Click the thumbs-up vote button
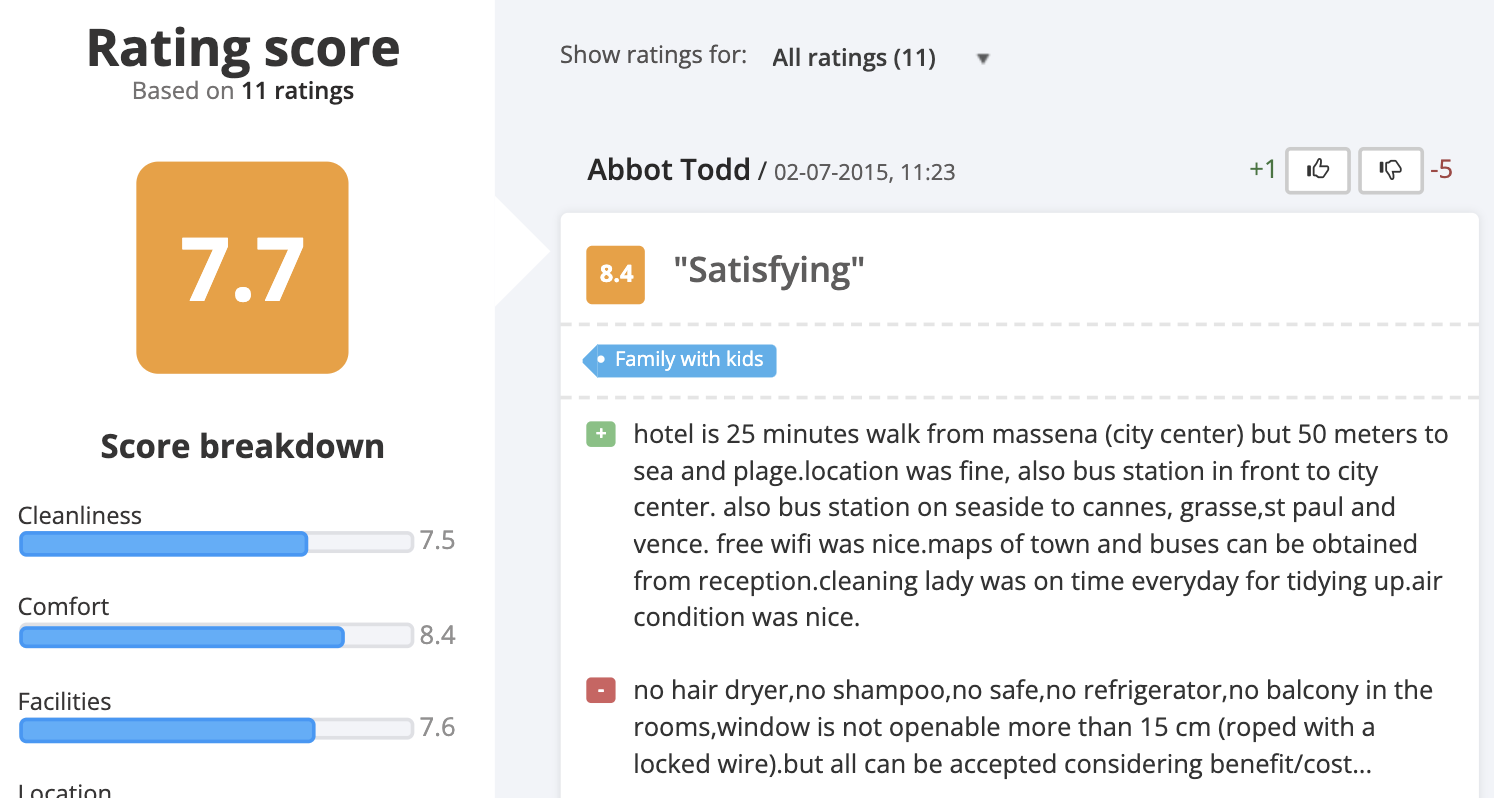 click(x=1317, y=170)
